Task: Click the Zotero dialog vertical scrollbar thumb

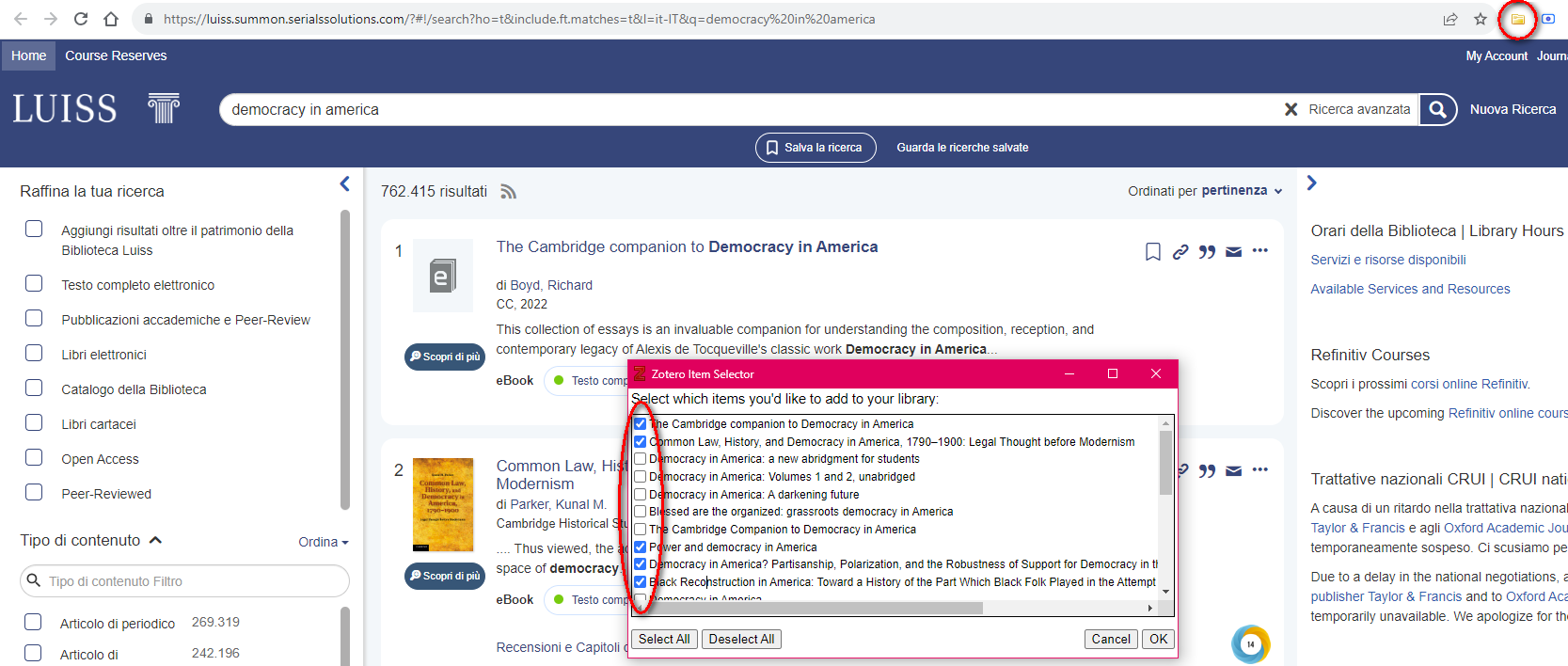Action: pyautogui.click(x=1165, y=463)
